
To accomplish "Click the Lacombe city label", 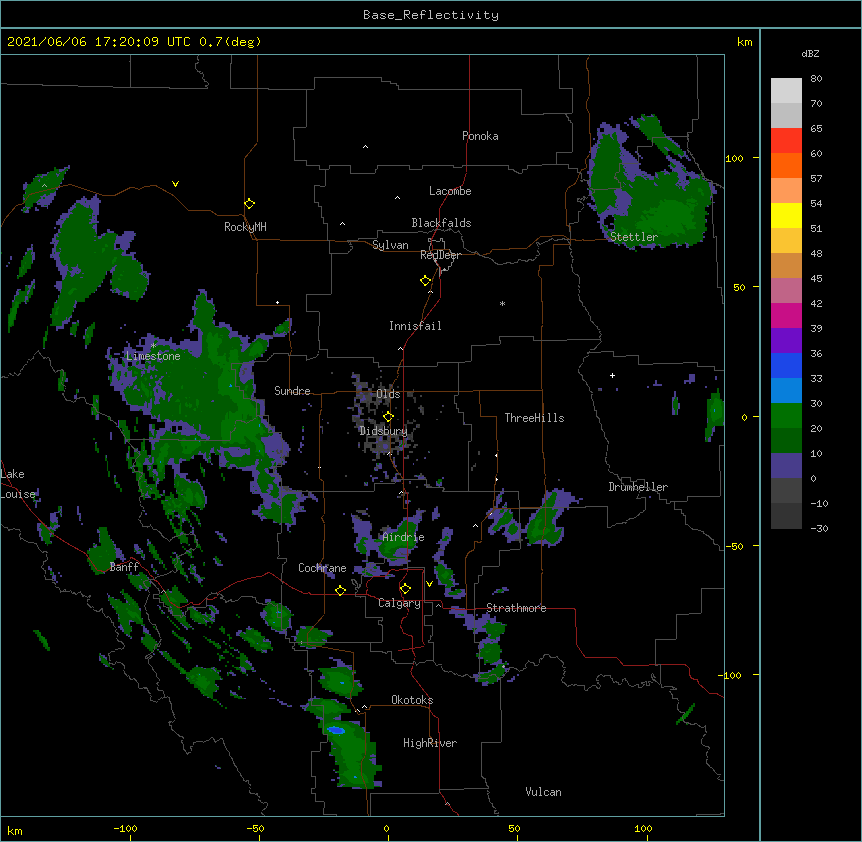I will click(x=450, y=191).
